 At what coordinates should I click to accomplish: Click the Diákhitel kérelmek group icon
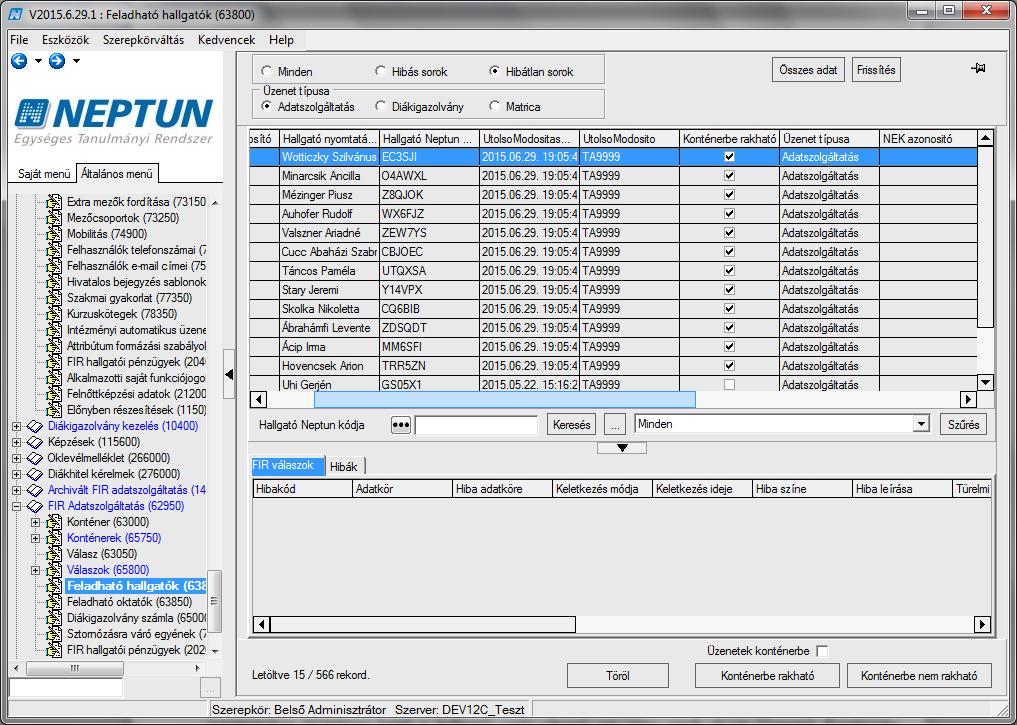(x=35, y=474)
